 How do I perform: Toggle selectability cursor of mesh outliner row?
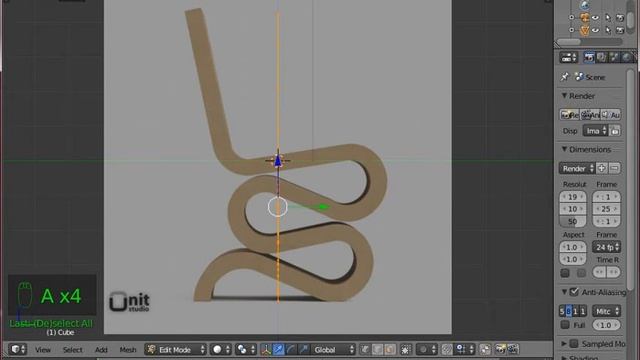(608, 30)
